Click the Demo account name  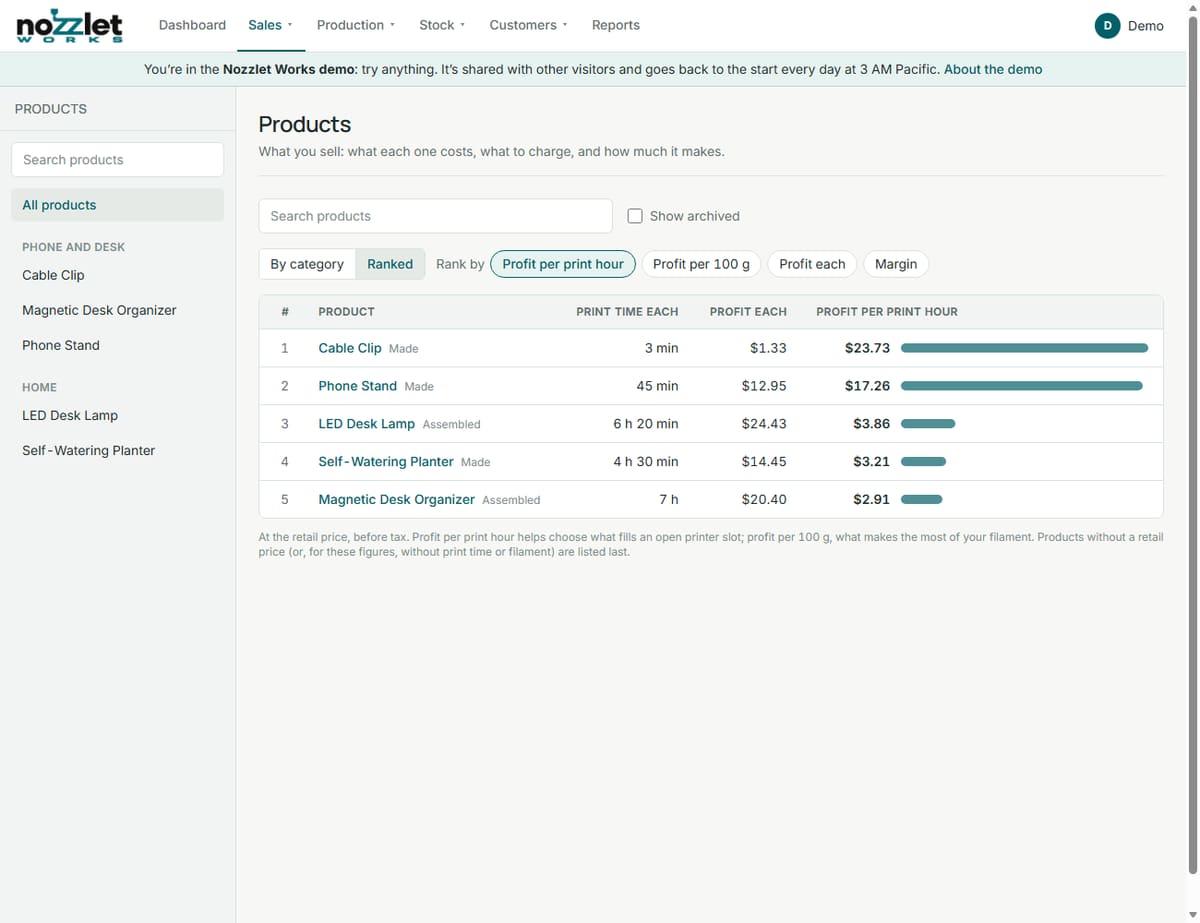click(x=1146, y=26)
